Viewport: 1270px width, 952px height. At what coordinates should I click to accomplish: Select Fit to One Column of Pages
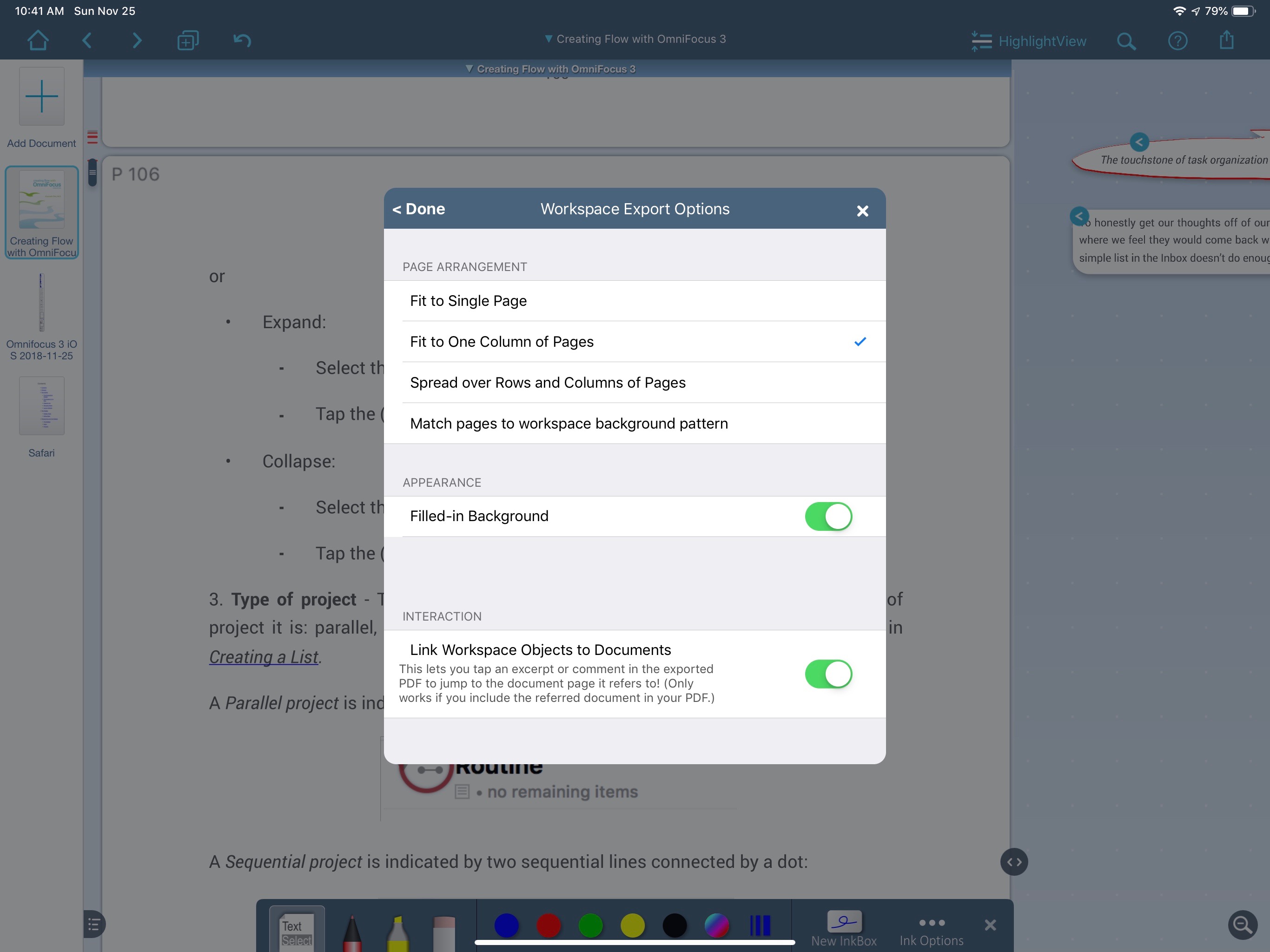coord(635,342)
